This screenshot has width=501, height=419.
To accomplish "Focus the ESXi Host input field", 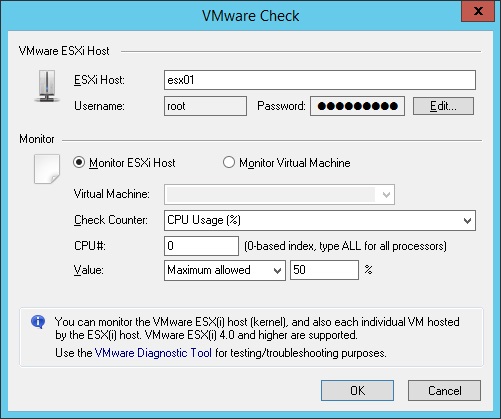I will pyautogui.click(x=320, y=80).
